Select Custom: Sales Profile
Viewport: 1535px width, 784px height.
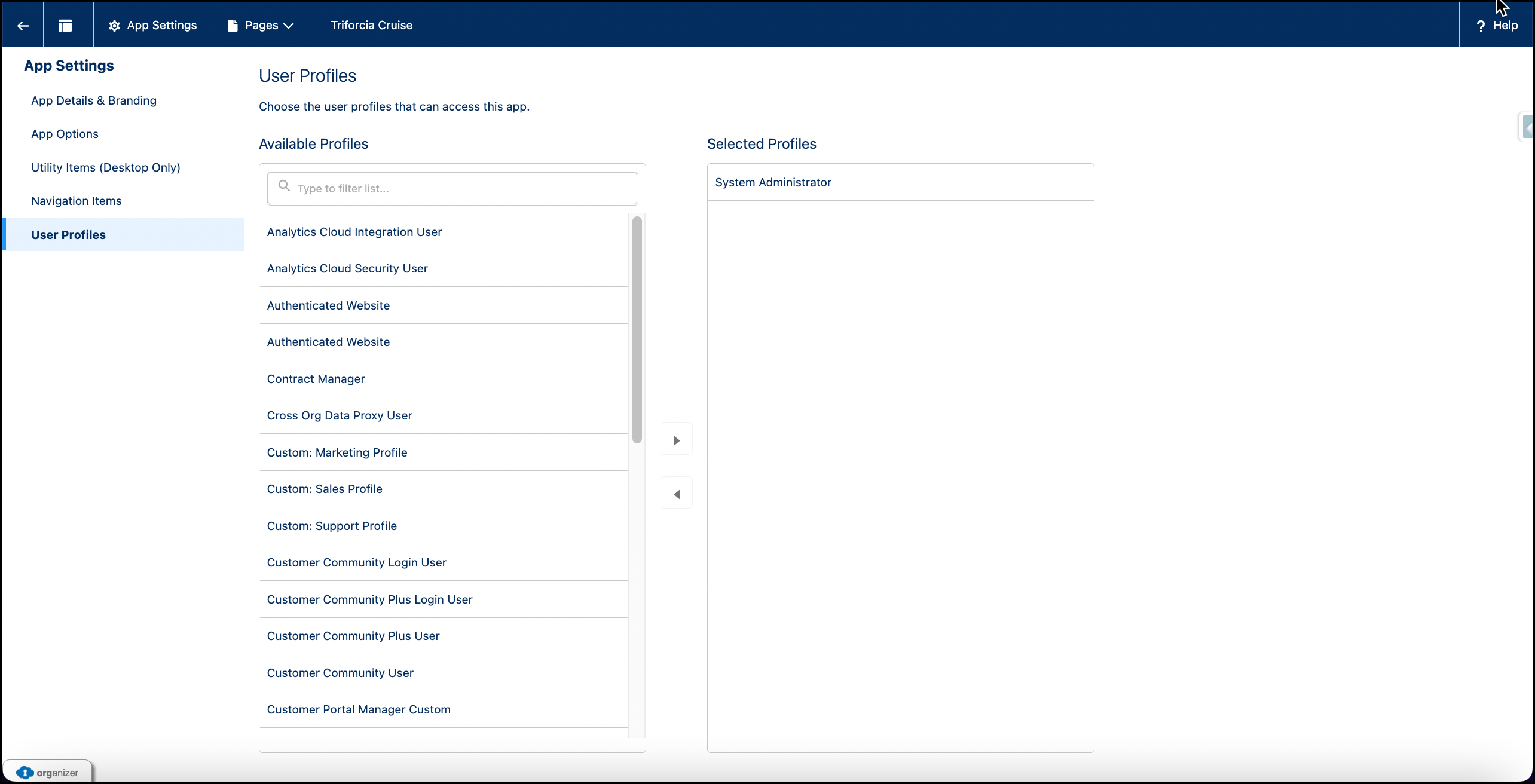click(x=444, y=489)
